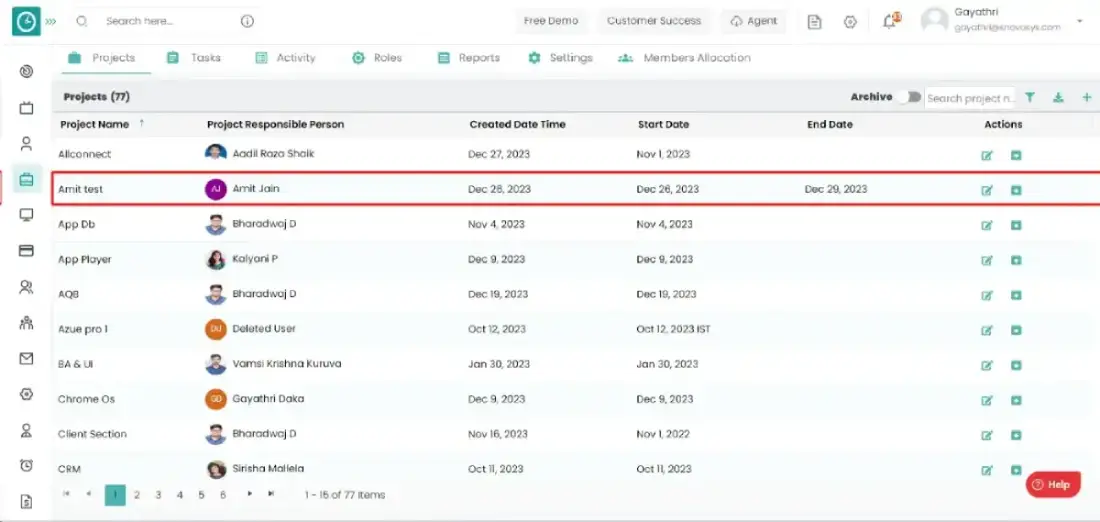Open sidebar credit card icon
The height and width of the screenshot is (522, 1100).
click(27, 250)
